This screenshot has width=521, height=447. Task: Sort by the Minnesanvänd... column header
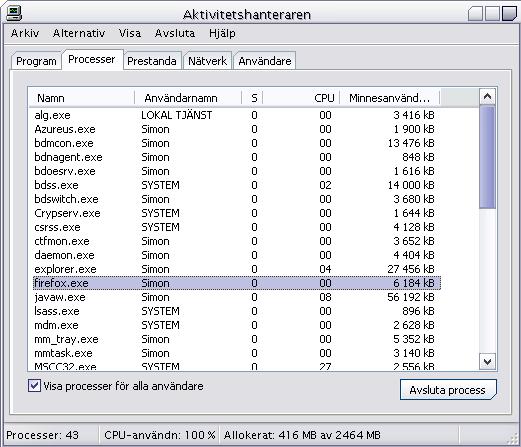tap(390, 98)
